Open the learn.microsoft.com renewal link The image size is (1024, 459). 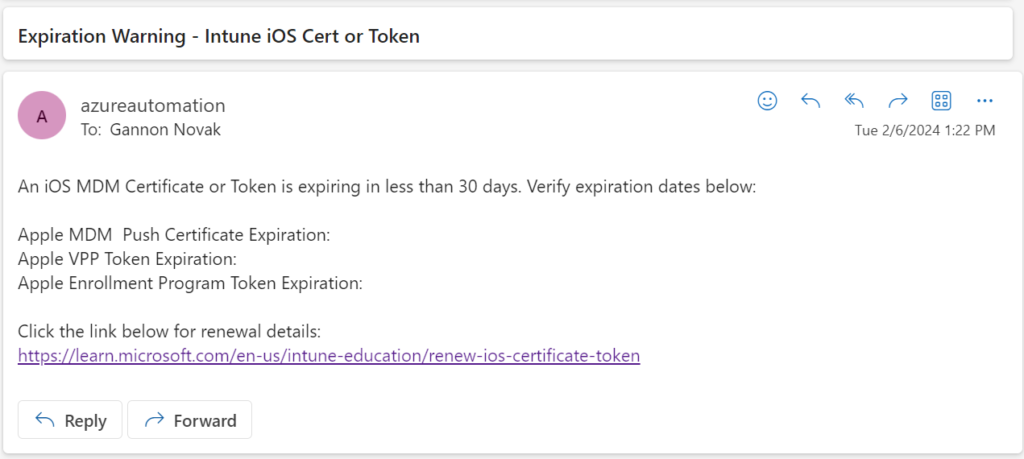click(329, 355)
